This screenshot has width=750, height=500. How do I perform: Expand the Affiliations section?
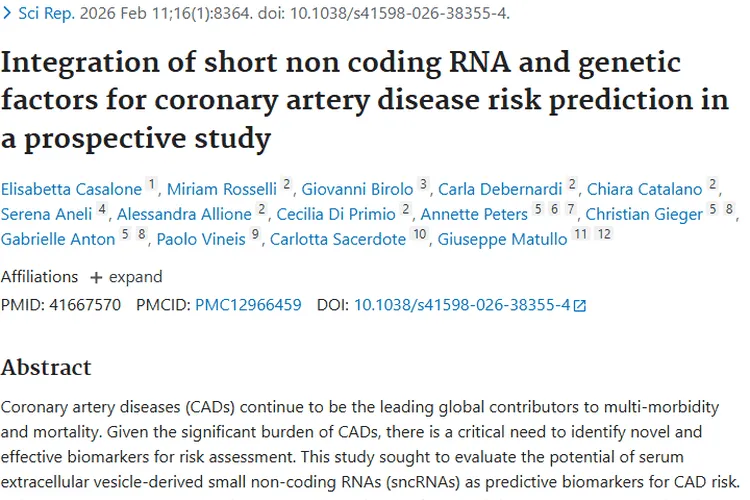(x=126, y=277)
